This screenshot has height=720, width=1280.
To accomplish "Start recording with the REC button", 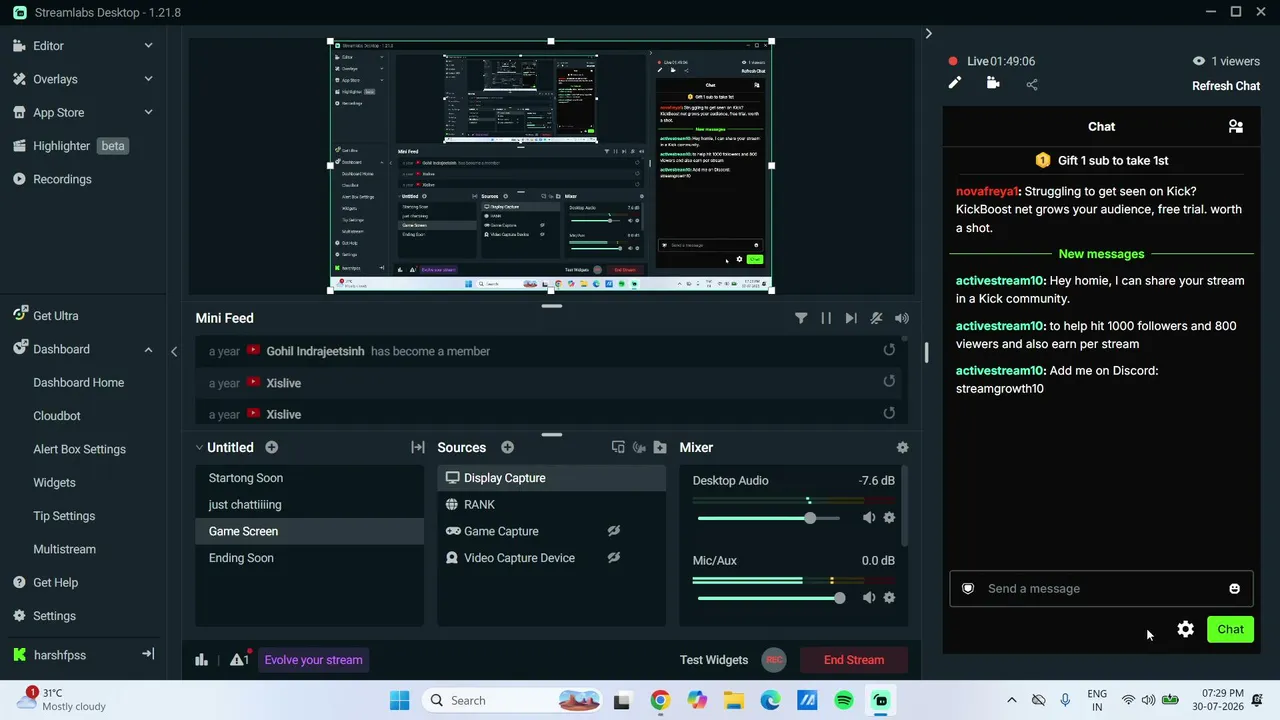I will (x=773, y=660).
